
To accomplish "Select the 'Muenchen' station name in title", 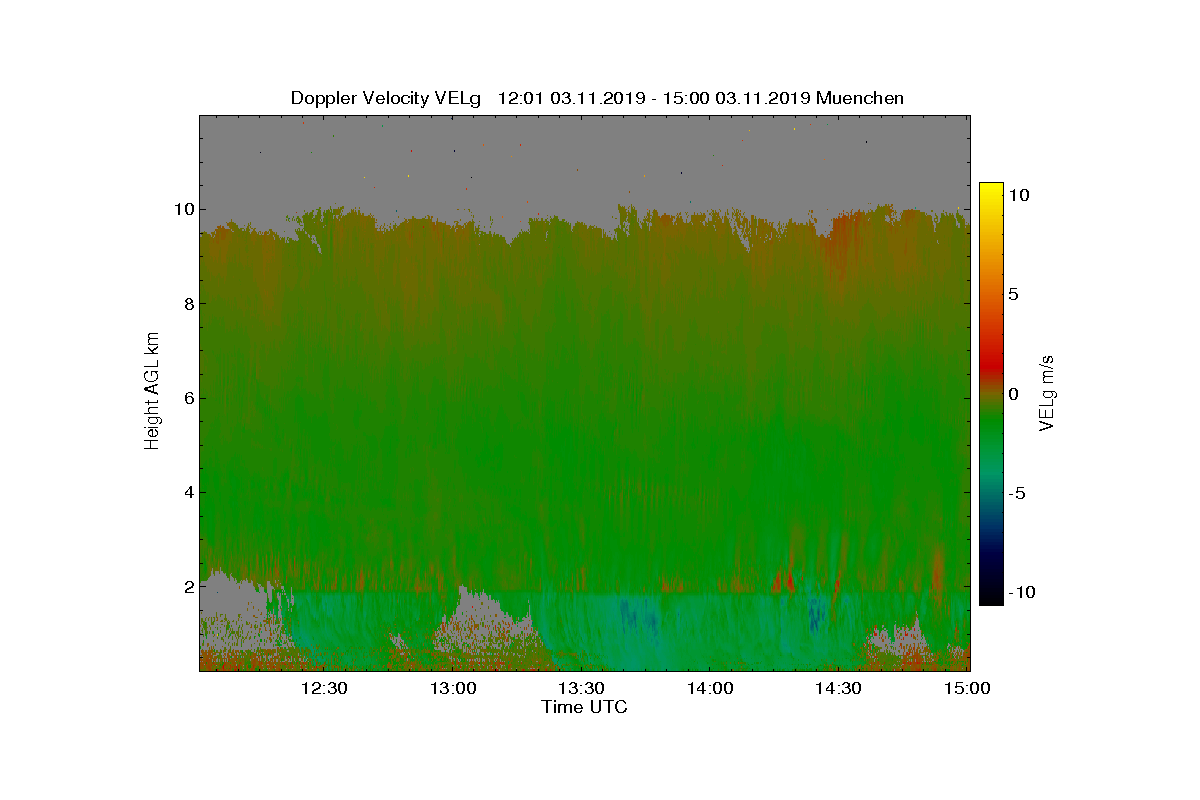I will 860,98.
